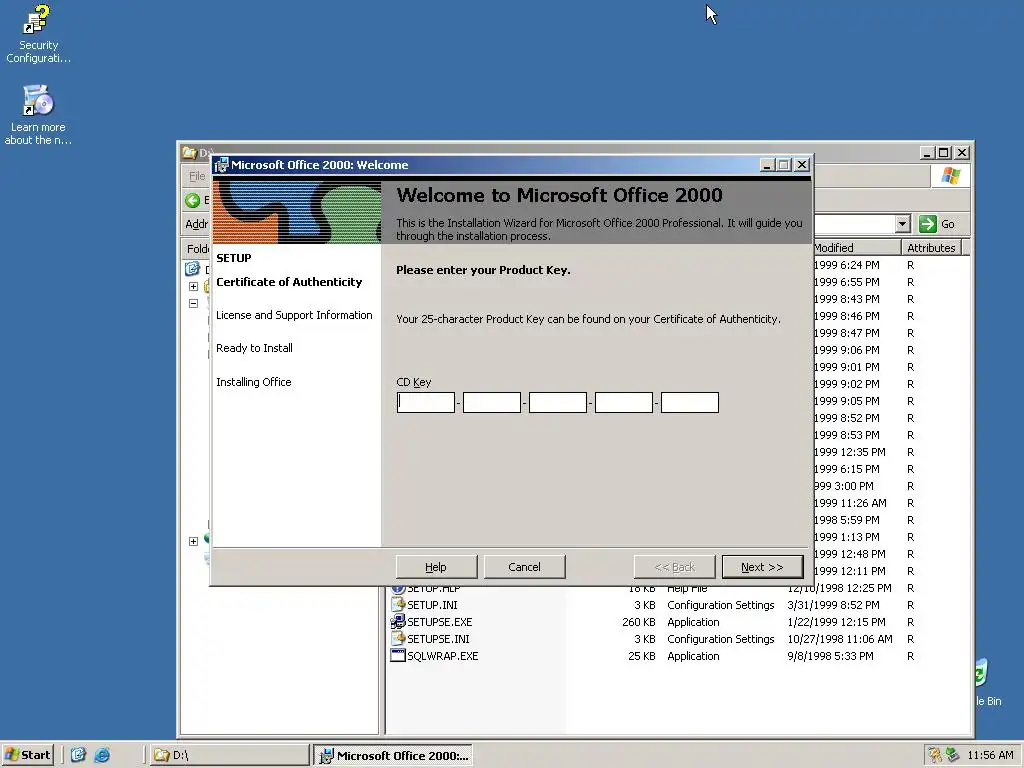Click the Windows flag logo in Explorer window
The width and height of the screenshot is (1024, 768).
click(x=950, y=176)
